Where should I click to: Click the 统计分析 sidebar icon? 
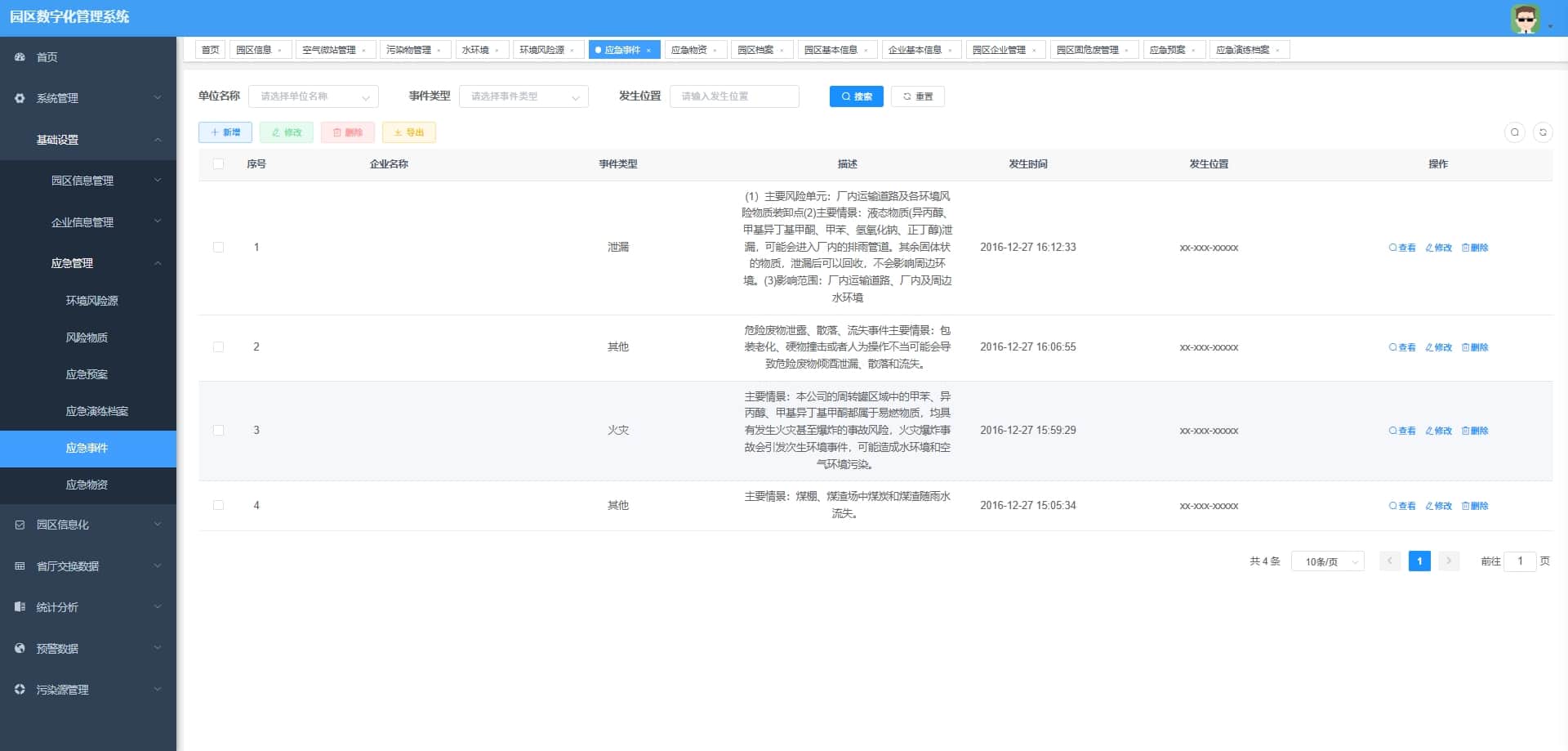[20, 606]
